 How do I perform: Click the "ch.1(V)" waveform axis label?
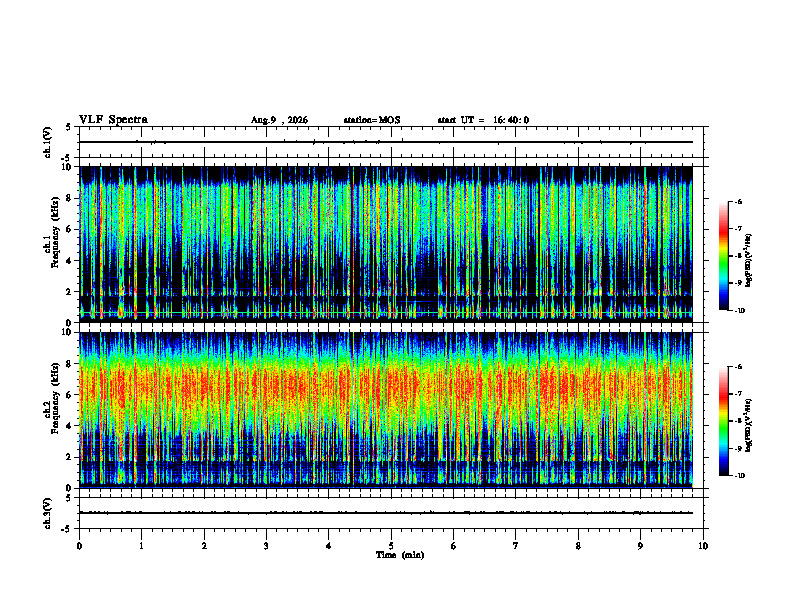(x=48, y=142)
